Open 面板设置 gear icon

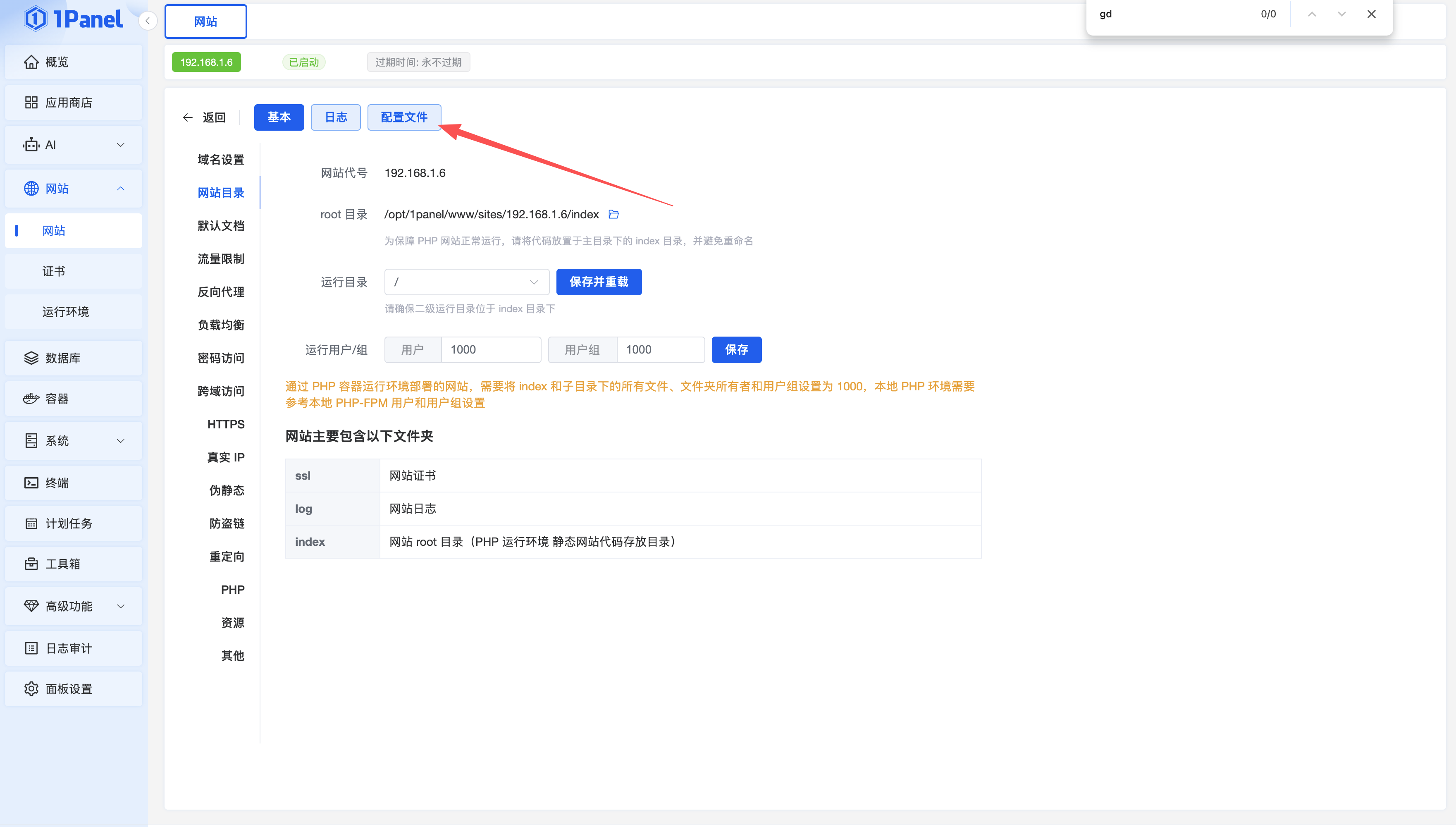31,689
